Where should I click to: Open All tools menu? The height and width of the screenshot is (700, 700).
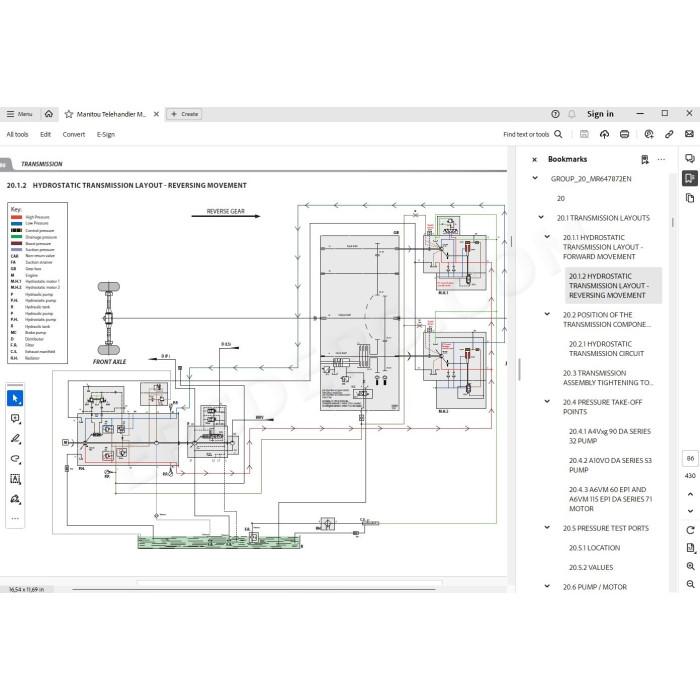click(17, 134)
